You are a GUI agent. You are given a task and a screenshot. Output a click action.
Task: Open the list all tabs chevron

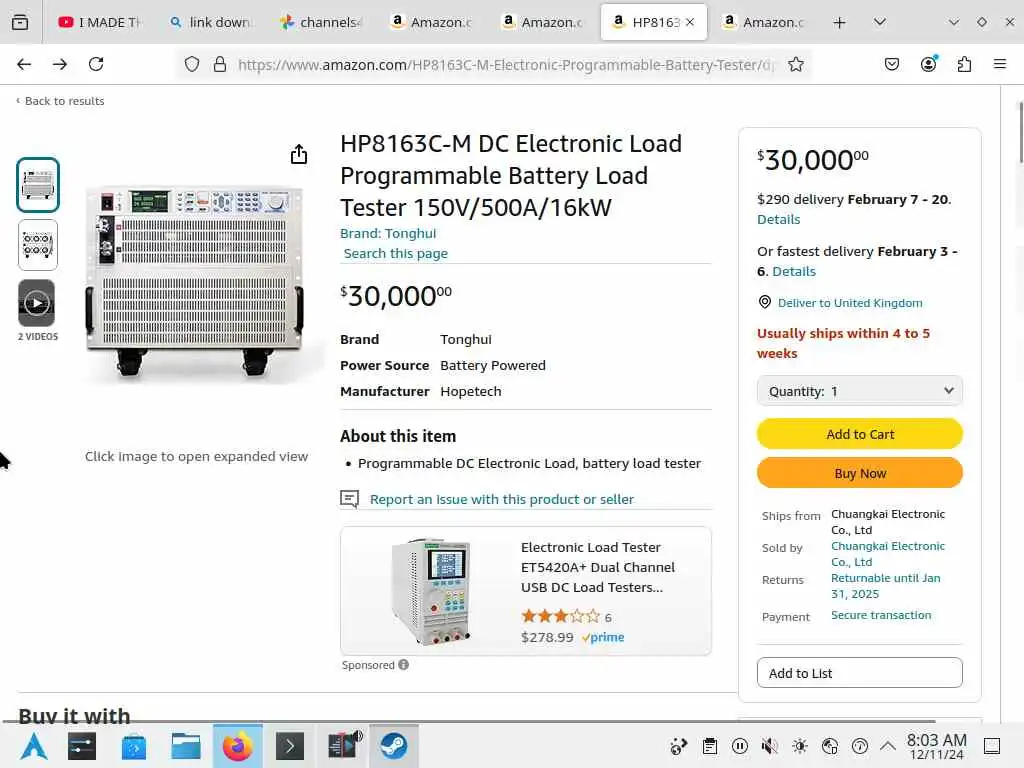click(x=879, y=22)
